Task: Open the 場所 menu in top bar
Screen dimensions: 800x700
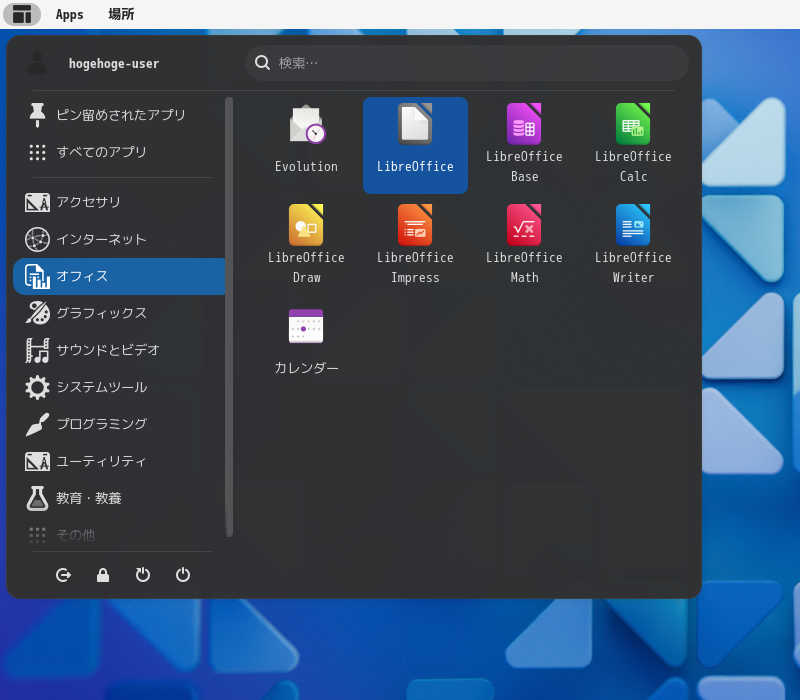Action: (121, 14)
